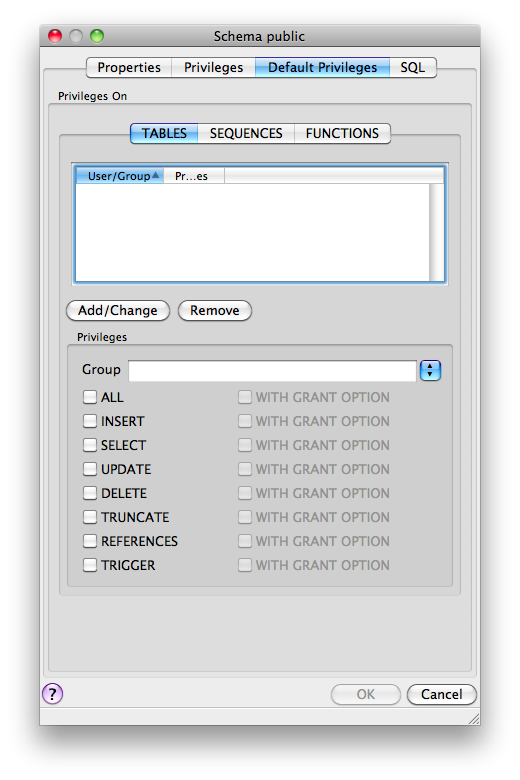Tick the REFERENCES checkbox

click(x=90, y=541)
